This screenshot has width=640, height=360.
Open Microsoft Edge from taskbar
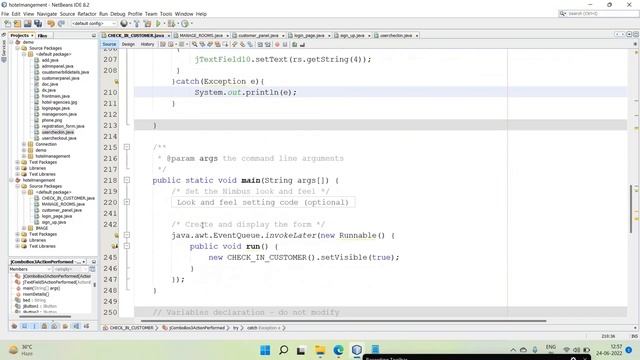click(338, 350)
